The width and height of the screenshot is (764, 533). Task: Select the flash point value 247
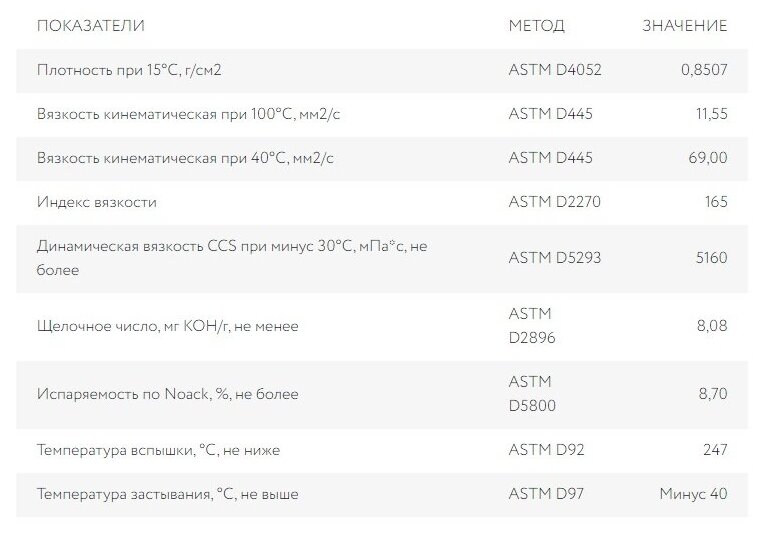pos(714,450)
